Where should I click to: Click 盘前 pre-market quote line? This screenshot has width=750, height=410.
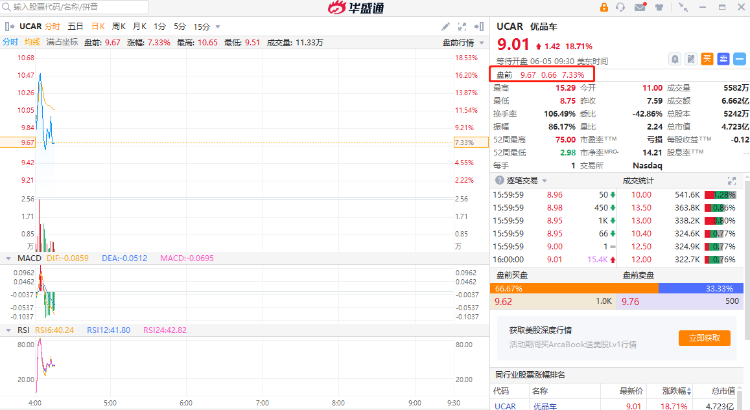pyautogui.click(x=541, y=75)
